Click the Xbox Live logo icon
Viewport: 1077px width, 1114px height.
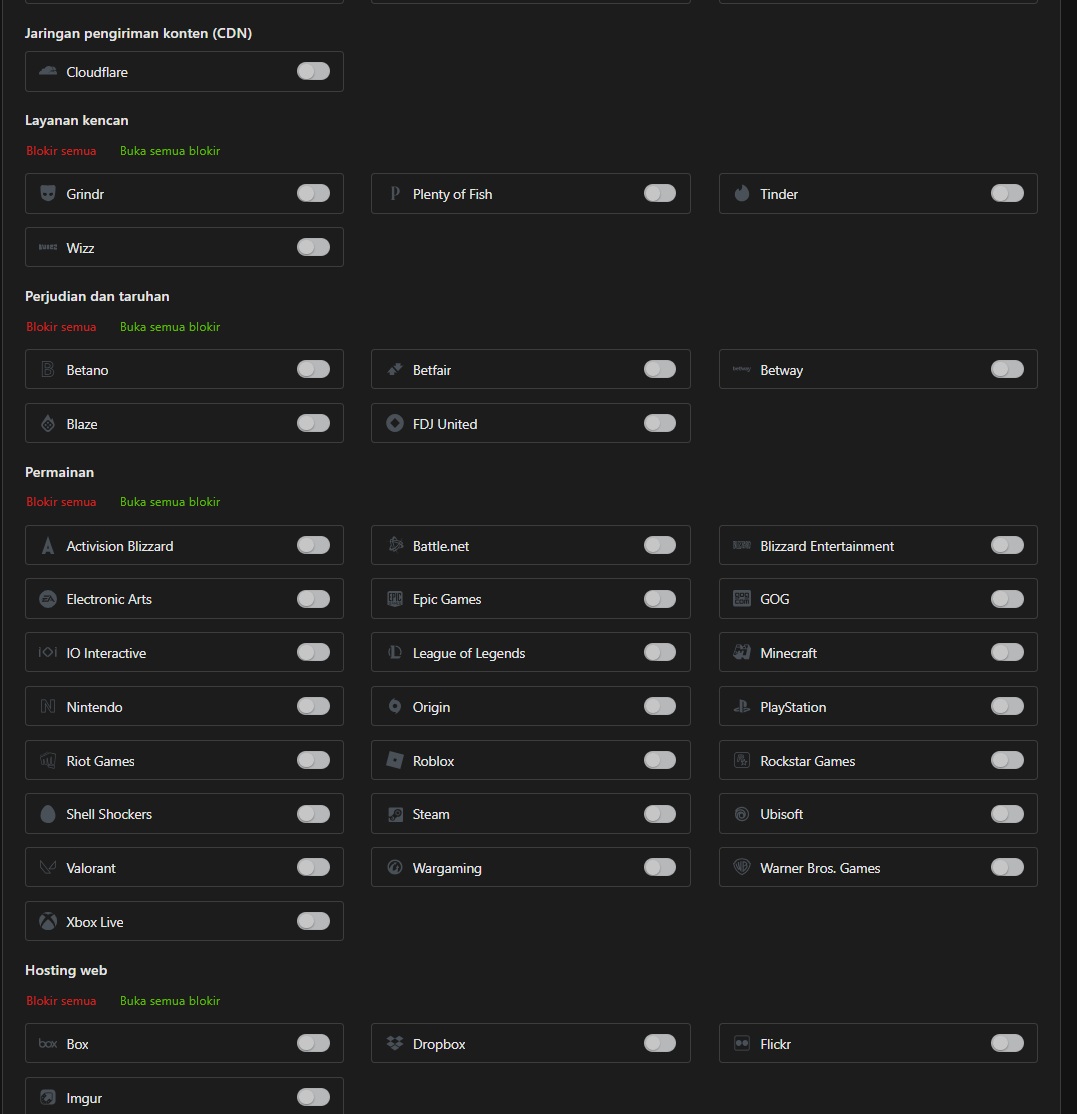(x=48, y=921)
